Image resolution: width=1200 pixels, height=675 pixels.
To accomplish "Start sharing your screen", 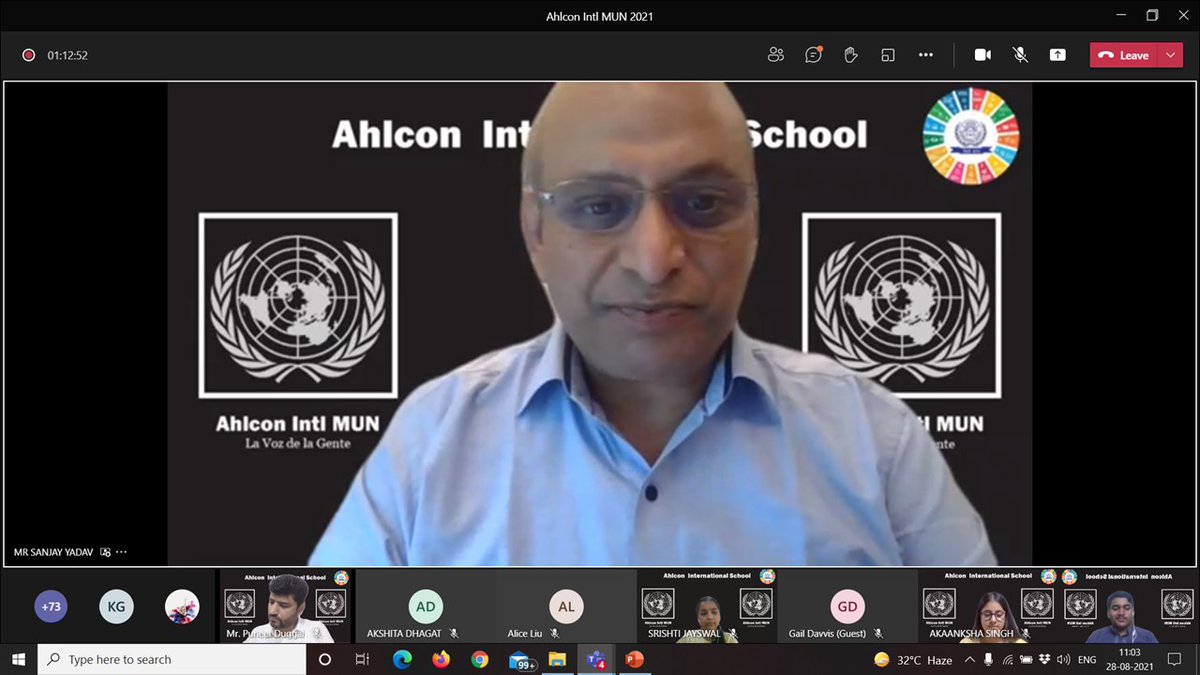I will [x=1057, y=55].
